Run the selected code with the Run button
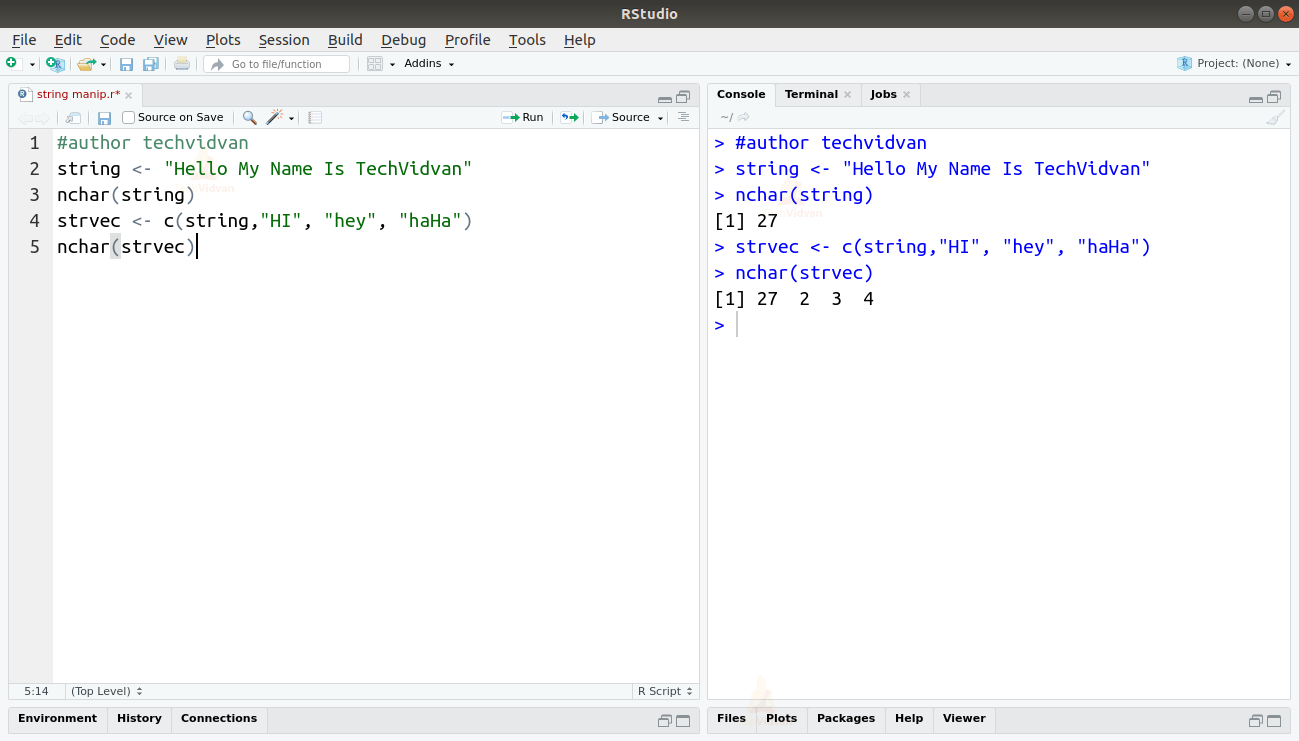The width and height of the screenshot is (1299, 741). (x=523, y=117)
